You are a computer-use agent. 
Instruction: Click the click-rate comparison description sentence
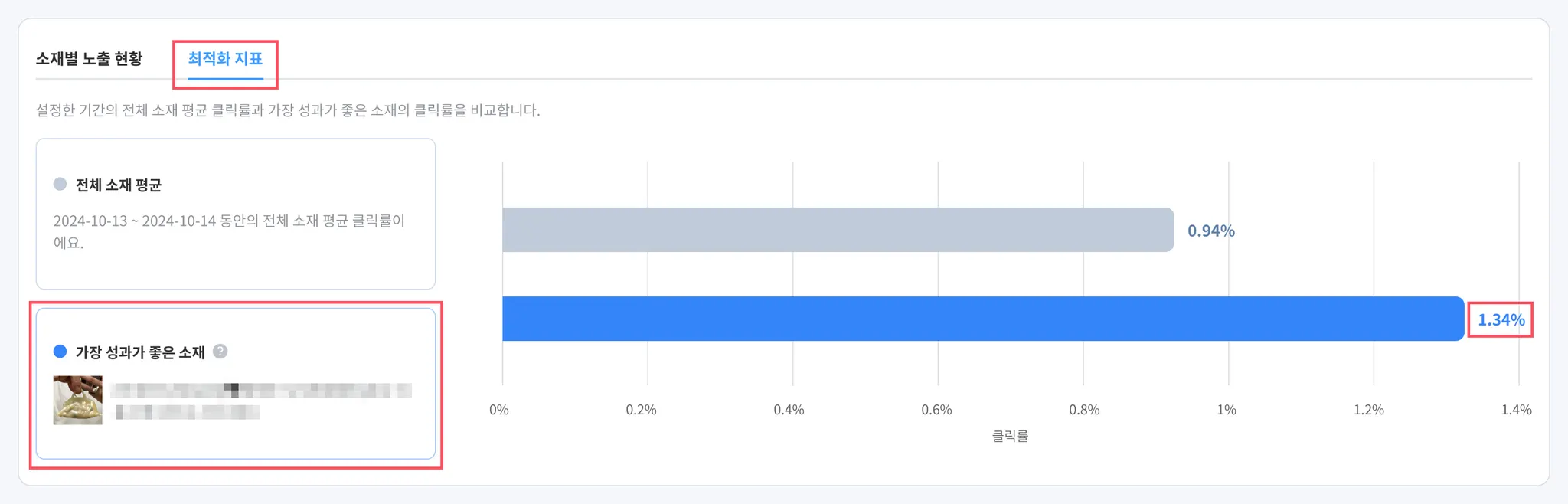(288, 110)
